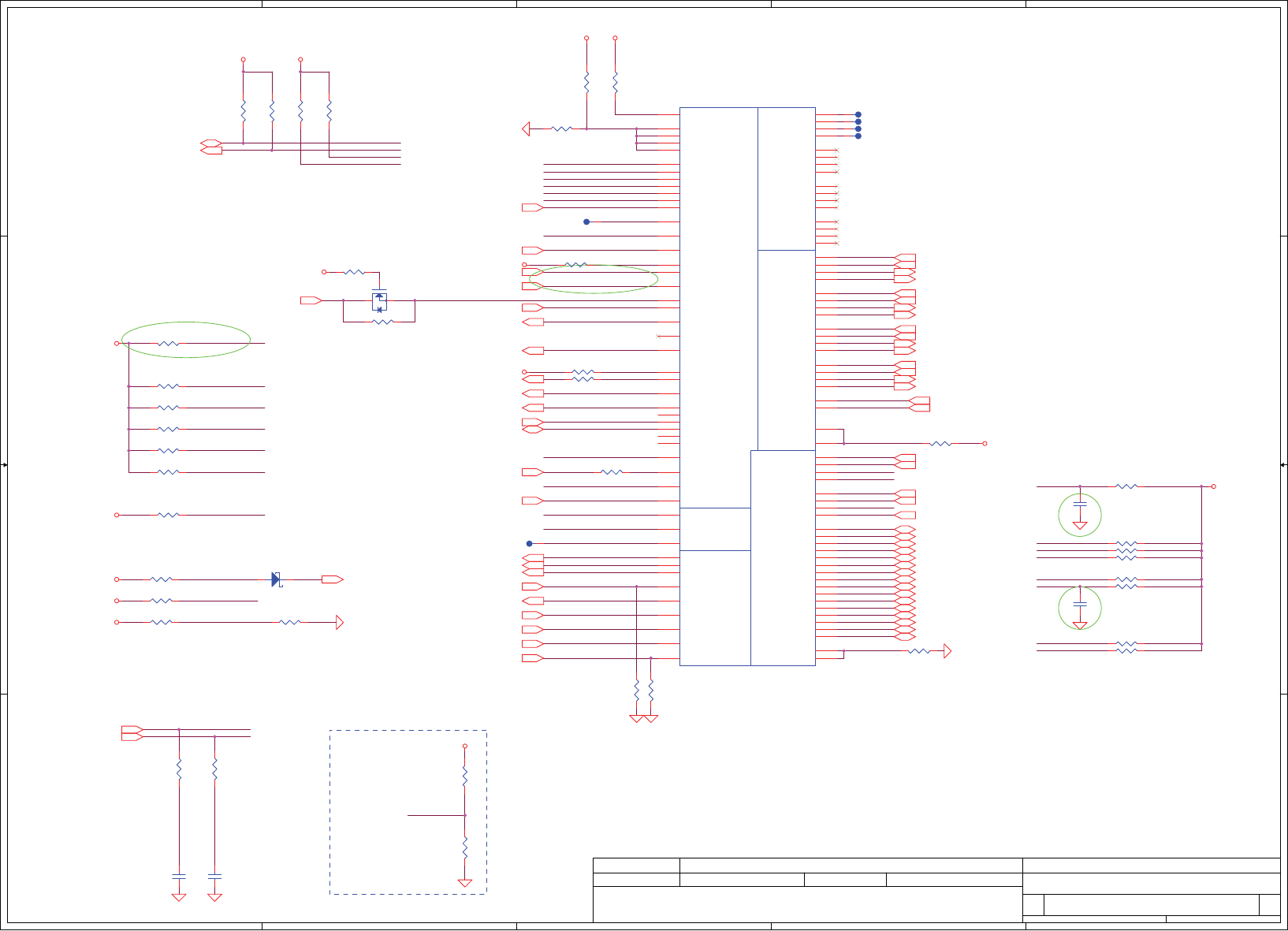The height and width of the screenshot is (931, 1288).
Task: Select upper resistor in the dashed box
Action: coord(465,776)
